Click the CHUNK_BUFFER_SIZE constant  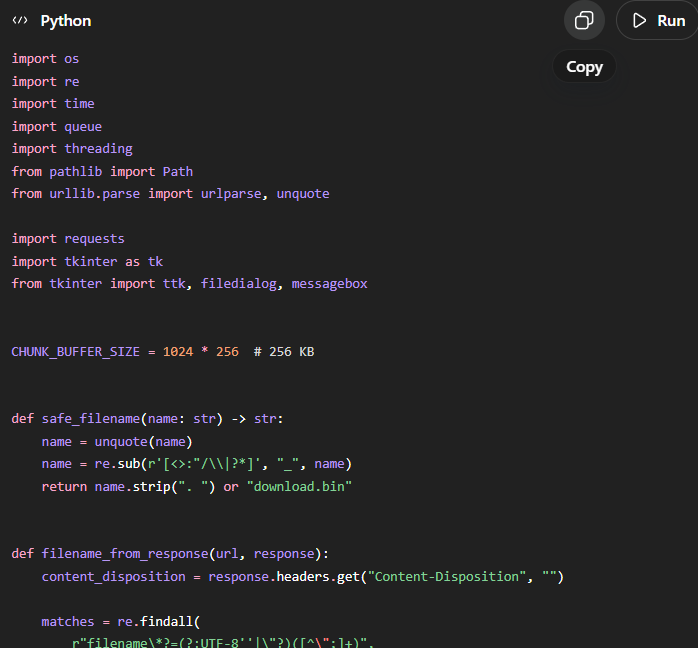76,352
